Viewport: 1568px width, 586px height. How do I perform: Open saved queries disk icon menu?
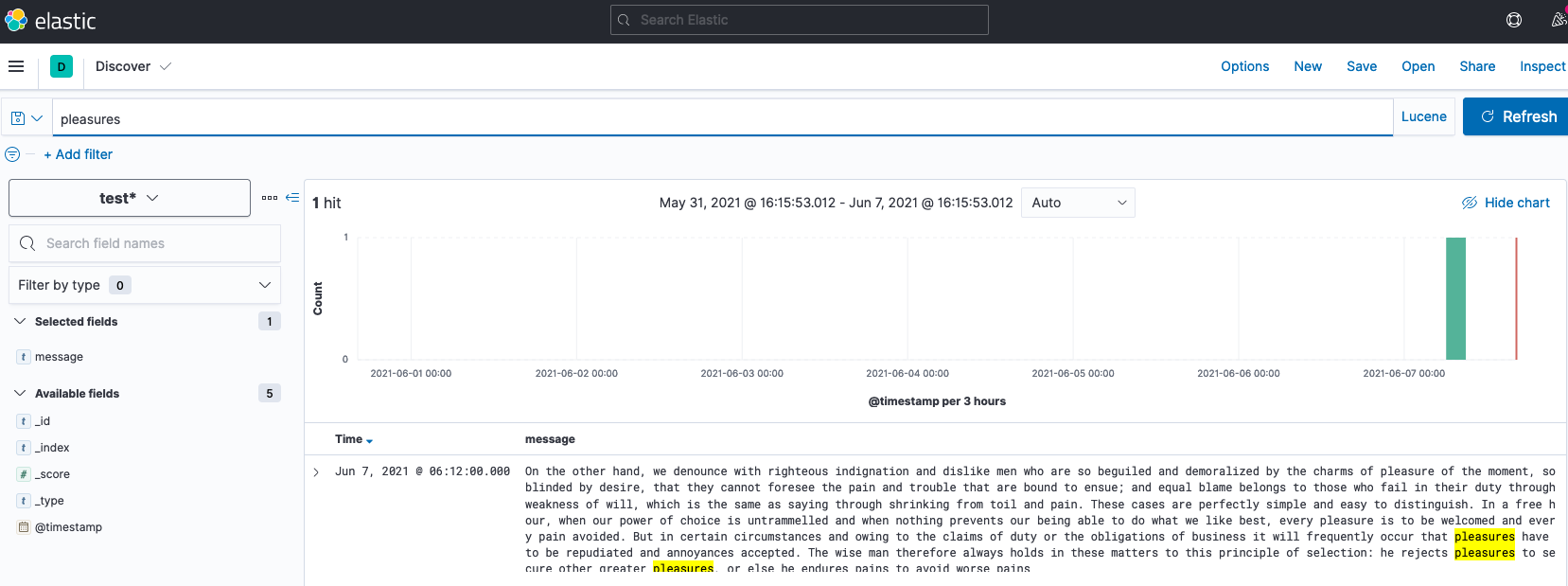click(26, 118)
